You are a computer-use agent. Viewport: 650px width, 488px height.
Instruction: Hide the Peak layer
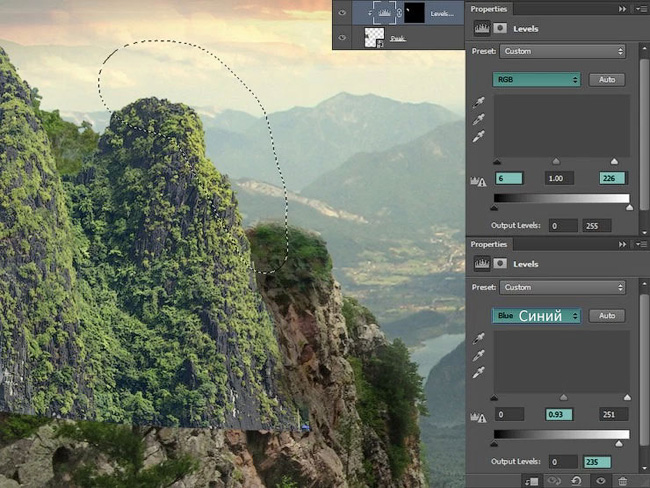[x=342, y=38]
